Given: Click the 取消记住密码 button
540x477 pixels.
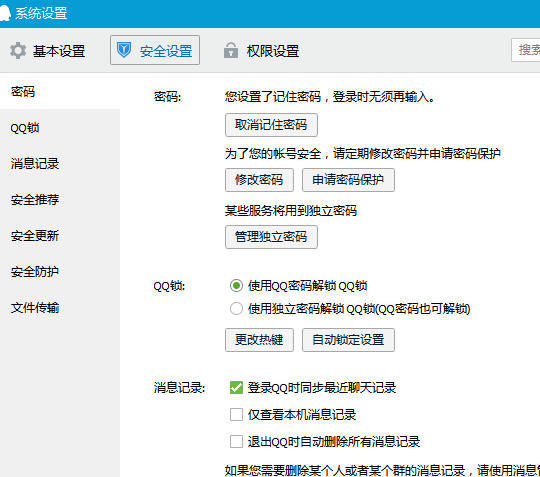Looking at the screenshot, I should 271,125.
